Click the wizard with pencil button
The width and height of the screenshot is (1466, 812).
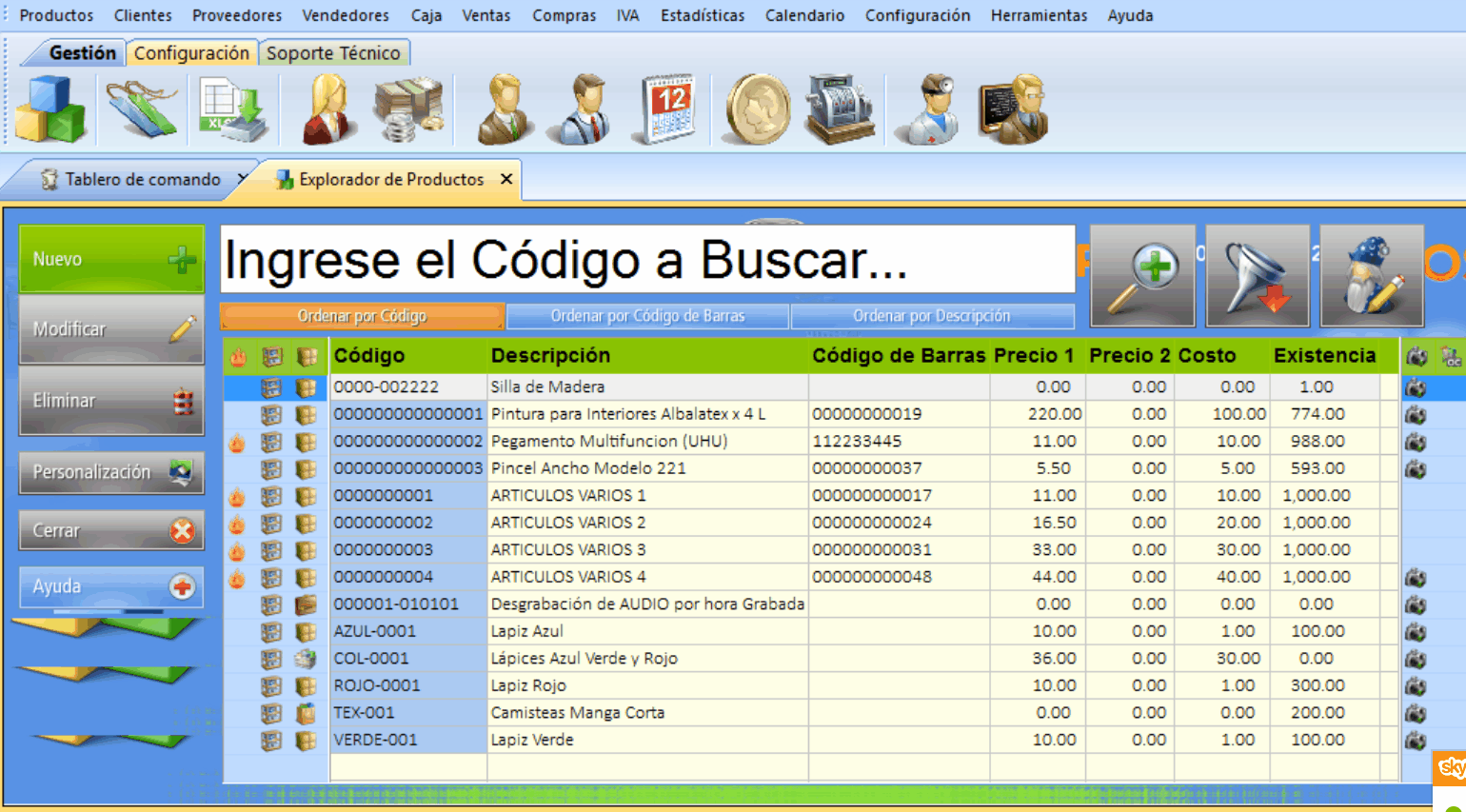point(1372,276)
